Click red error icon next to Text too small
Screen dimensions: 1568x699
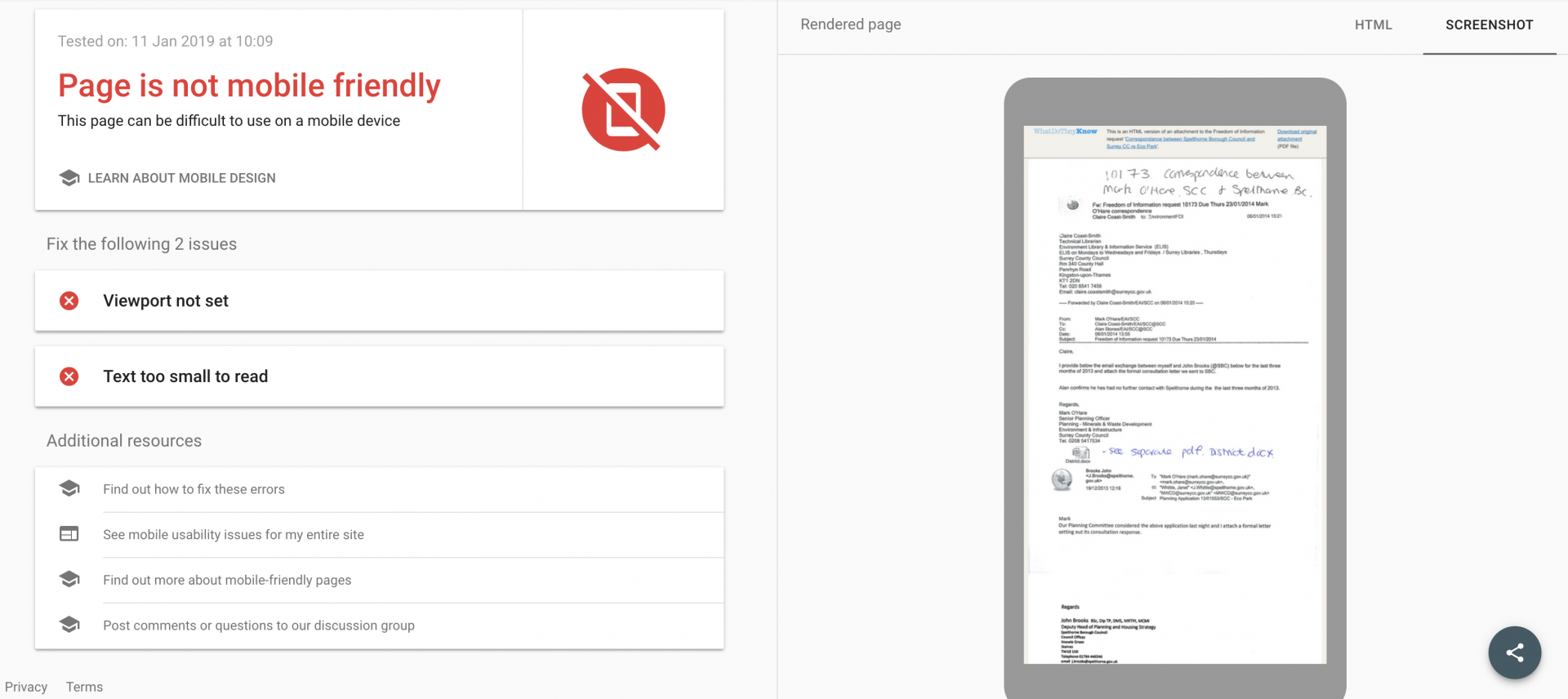click(x=69, y=376)
